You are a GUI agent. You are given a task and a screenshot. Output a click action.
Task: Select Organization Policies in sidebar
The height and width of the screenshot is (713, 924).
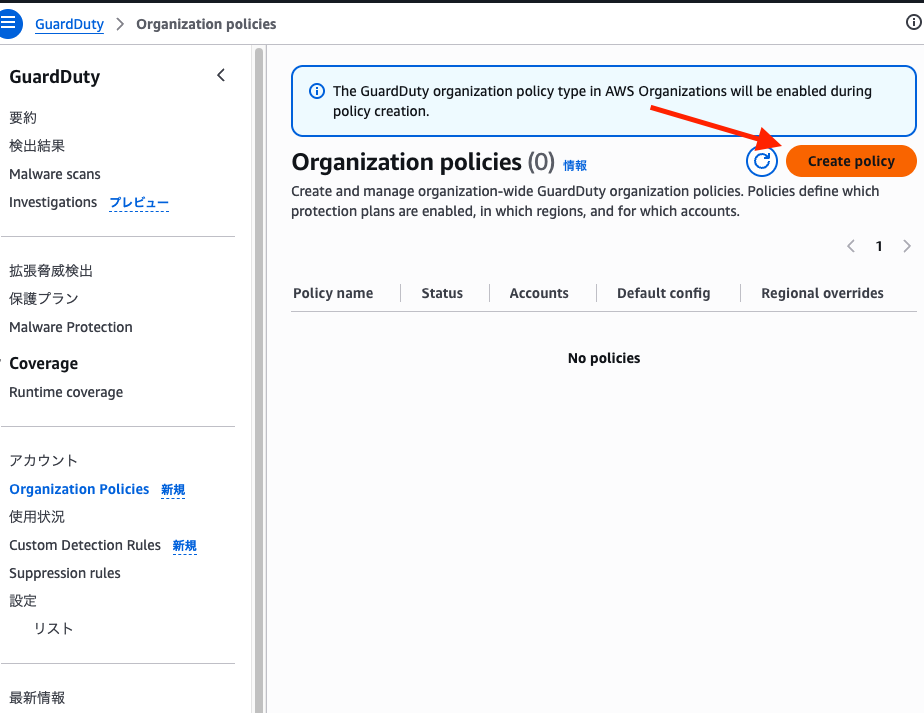point(79,489)
